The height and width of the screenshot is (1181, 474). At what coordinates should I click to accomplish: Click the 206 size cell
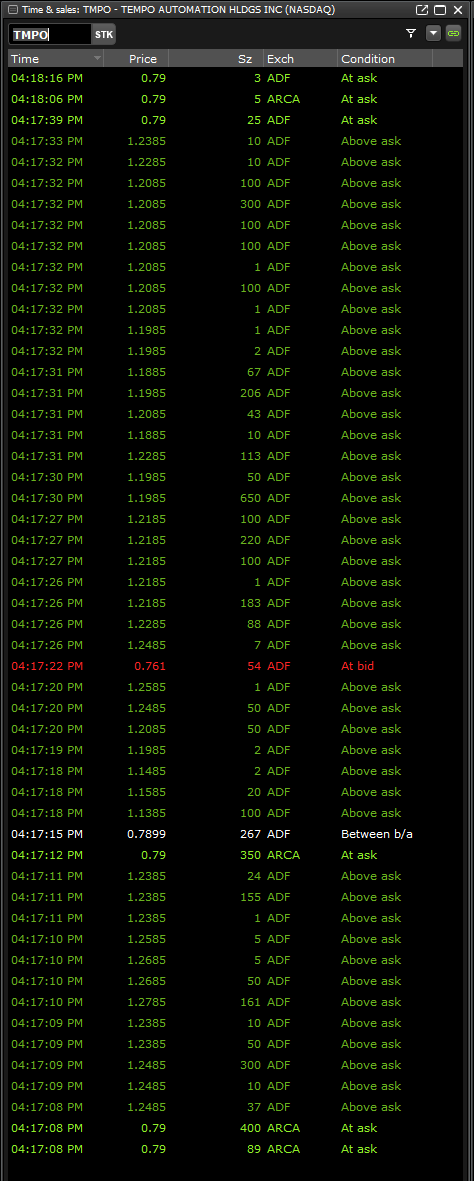[x=249, y=392]
